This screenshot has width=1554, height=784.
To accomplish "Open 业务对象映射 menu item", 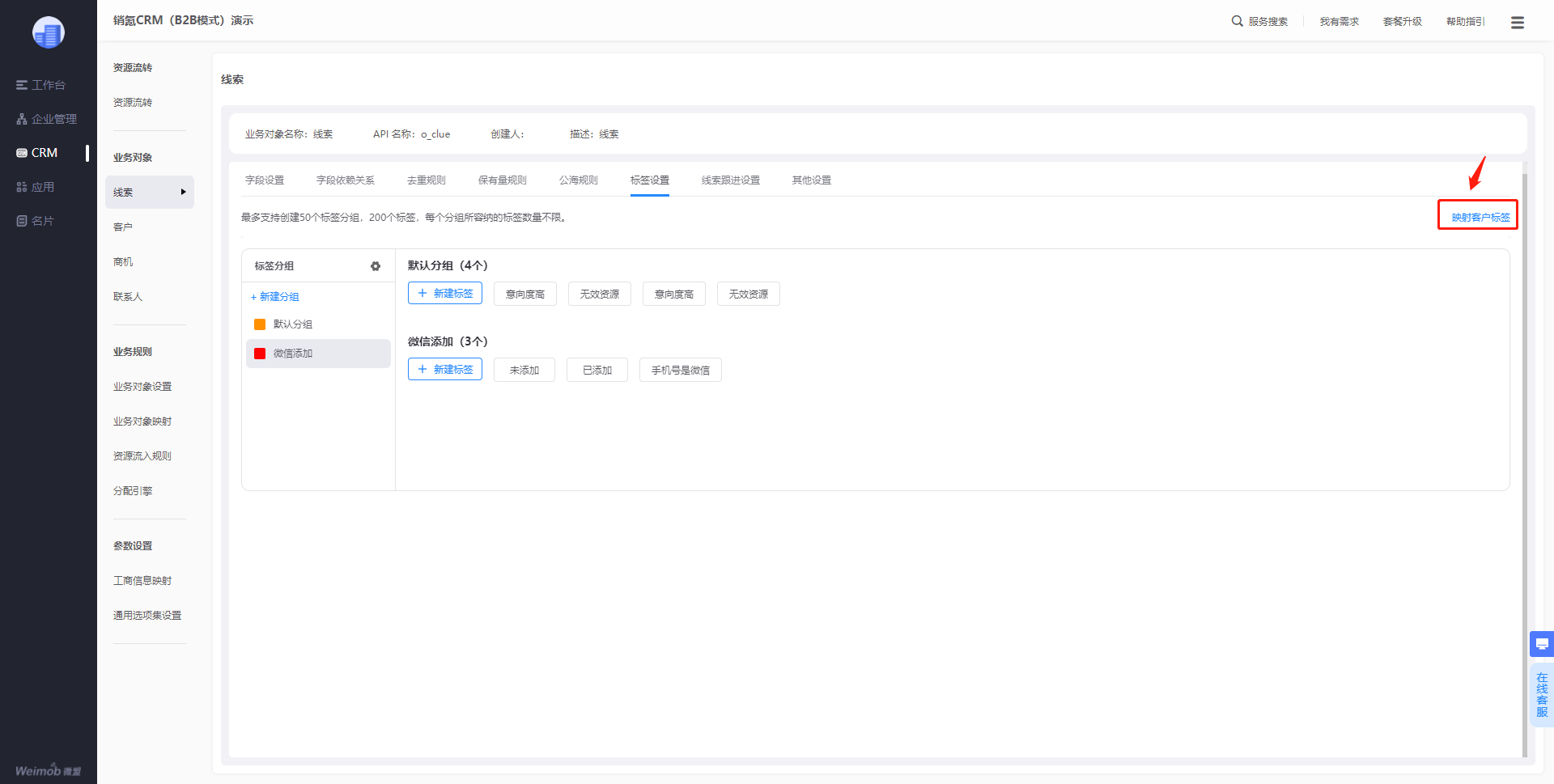I will 142,422.
